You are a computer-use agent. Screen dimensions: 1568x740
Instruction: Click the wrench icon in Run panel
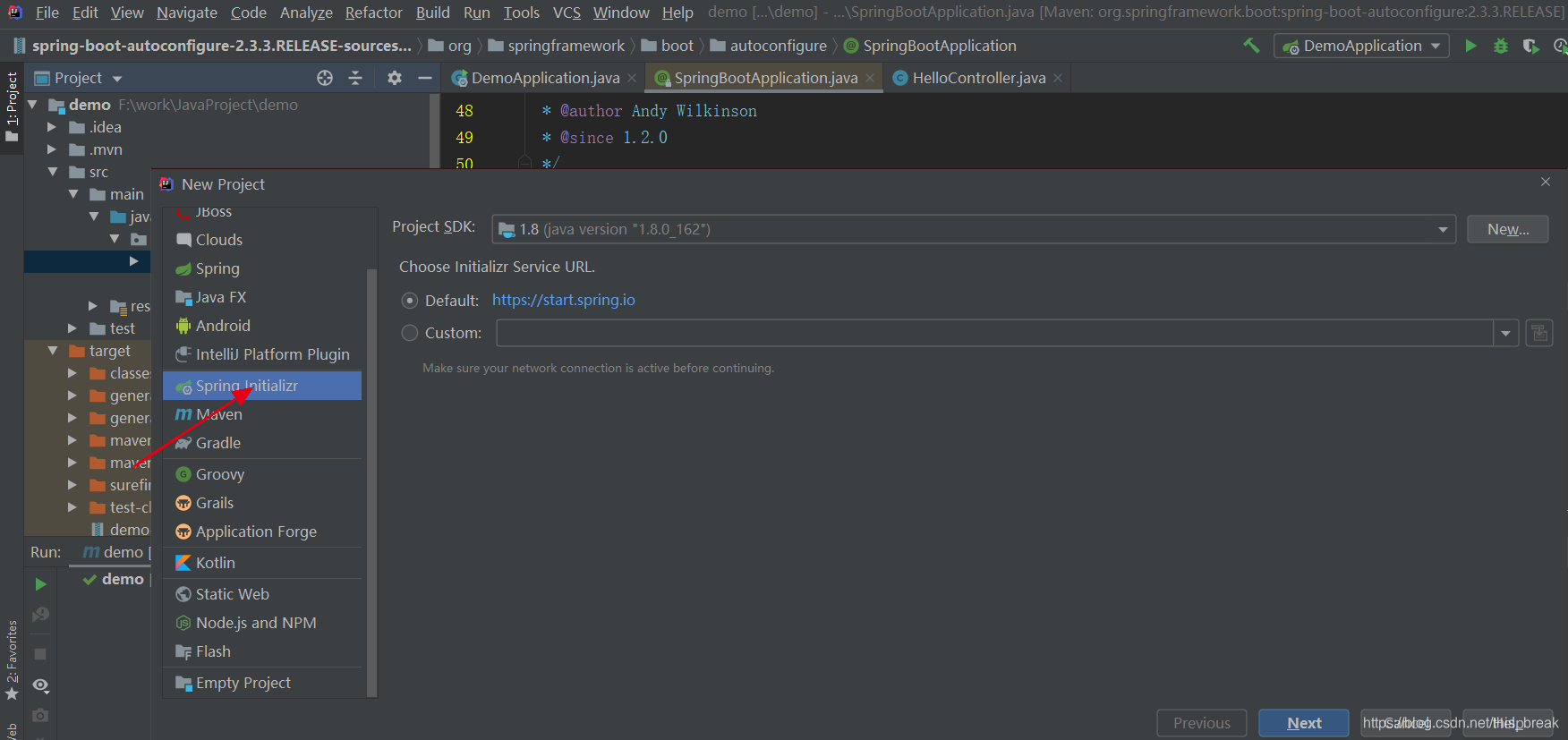pos(40,615)
